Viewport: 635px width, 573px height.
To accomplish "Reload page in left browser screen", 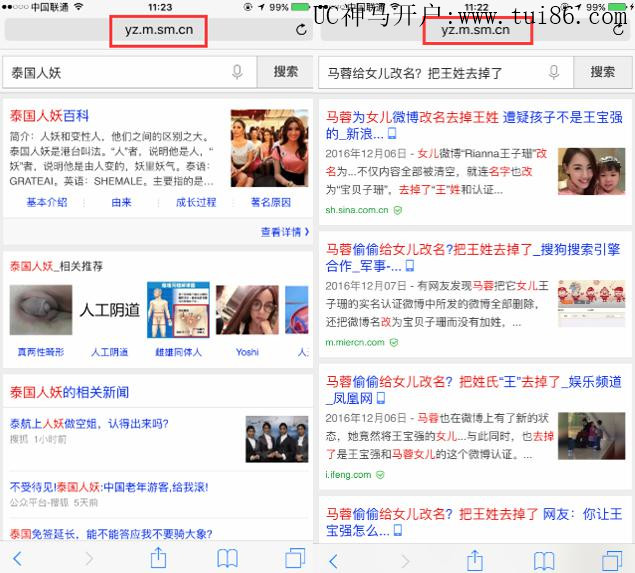I will 301,30.
